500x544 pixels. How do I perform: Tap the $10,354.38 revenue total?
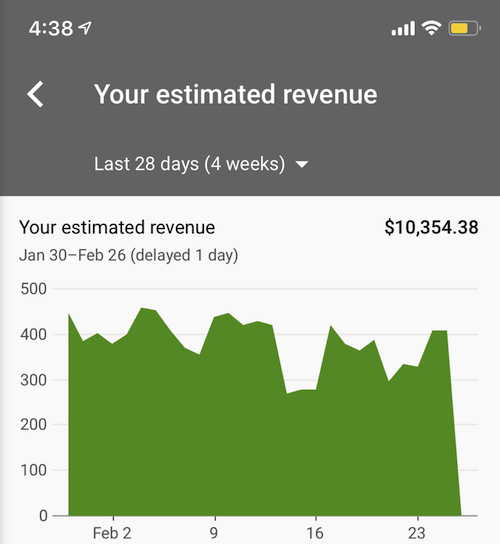pyautogui.click(x=431, y=227)
